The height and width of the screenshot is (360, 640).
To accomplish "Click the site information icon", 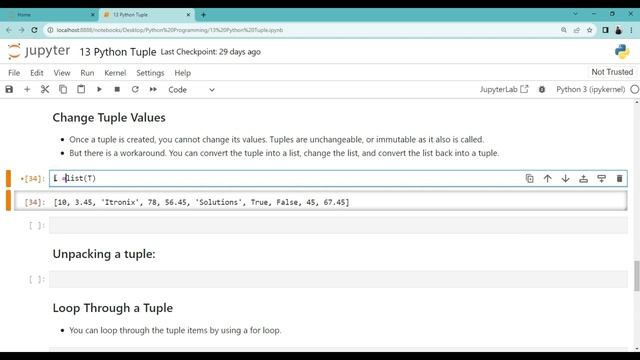I will pyautogui.click(x=50, y=30).
